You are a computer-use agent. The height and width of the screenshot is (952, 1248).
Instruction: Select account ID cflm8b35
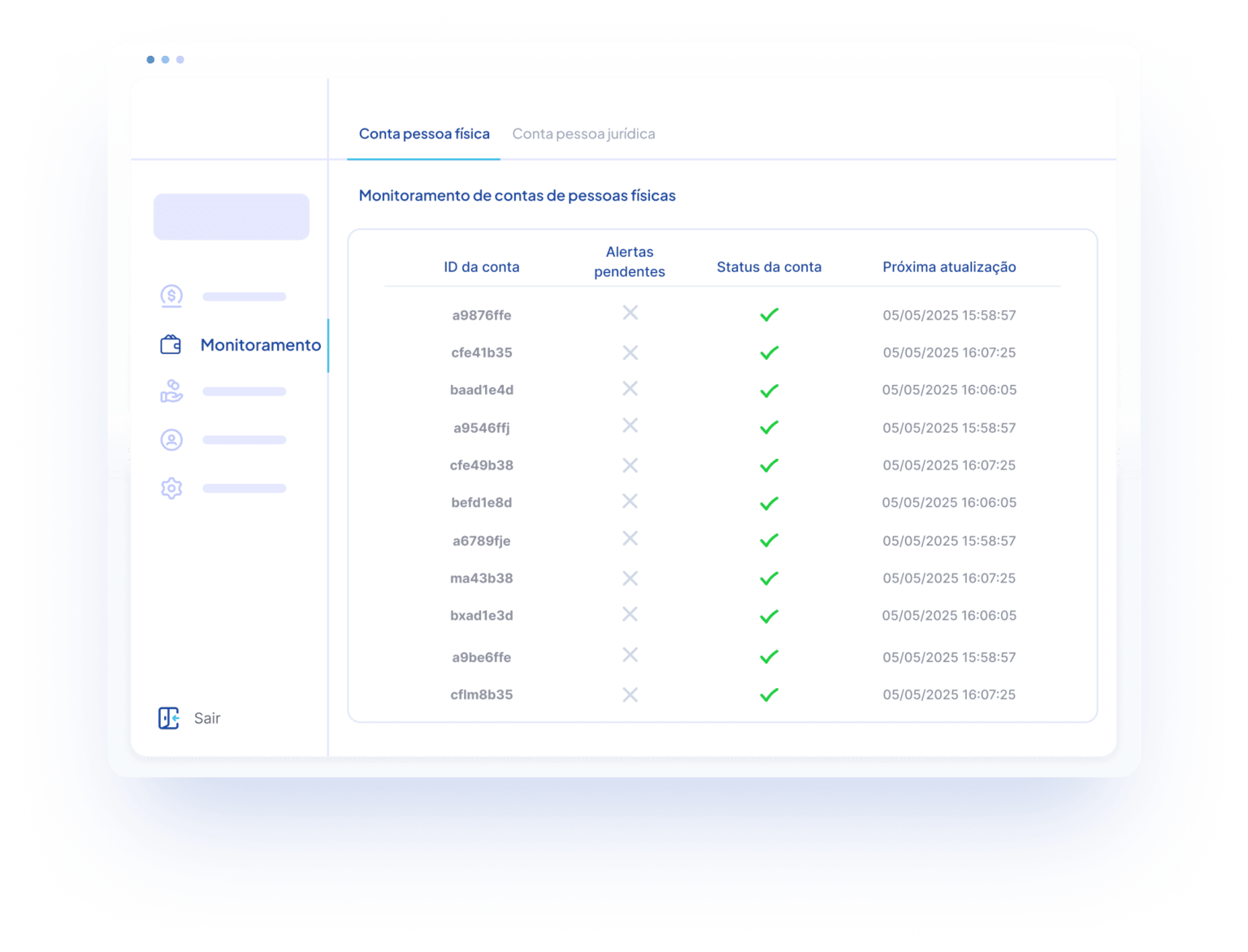tap(482, 695)
